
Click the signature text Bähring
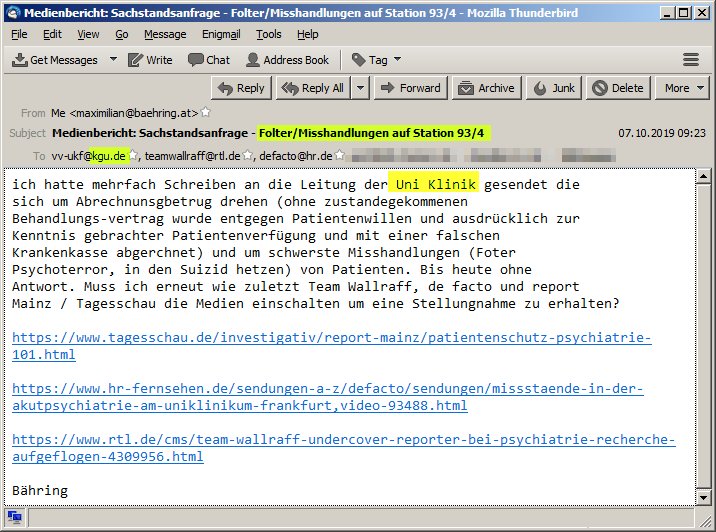click(x=40, y=490)
